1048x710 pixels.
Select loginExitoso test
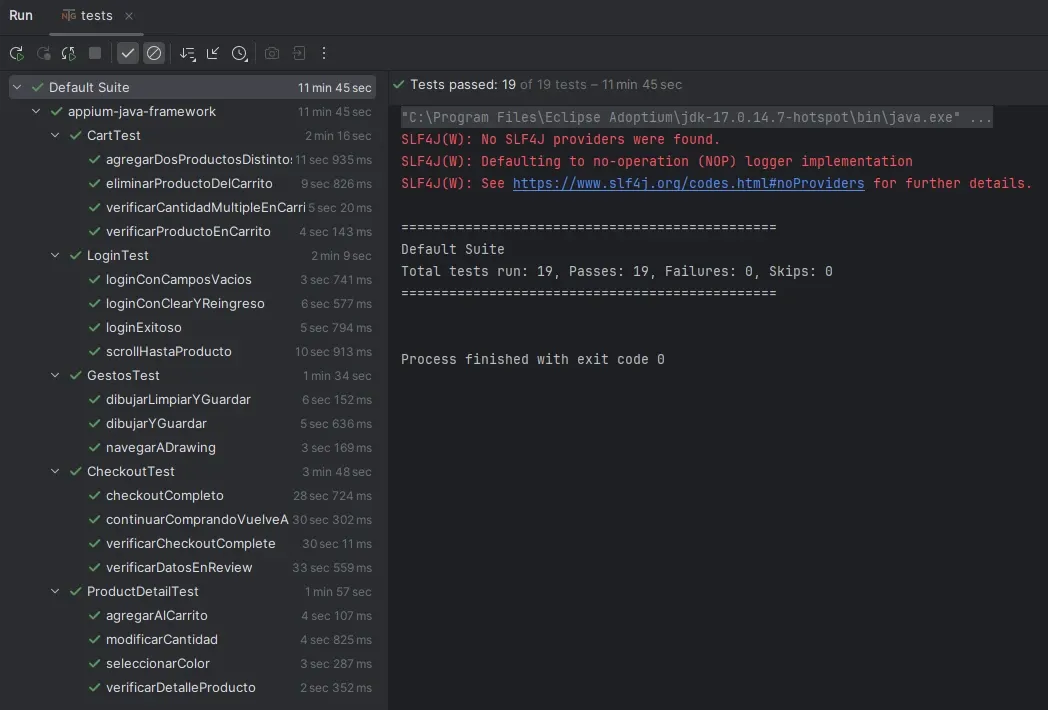pyautogui.click(x=192, y=328)
